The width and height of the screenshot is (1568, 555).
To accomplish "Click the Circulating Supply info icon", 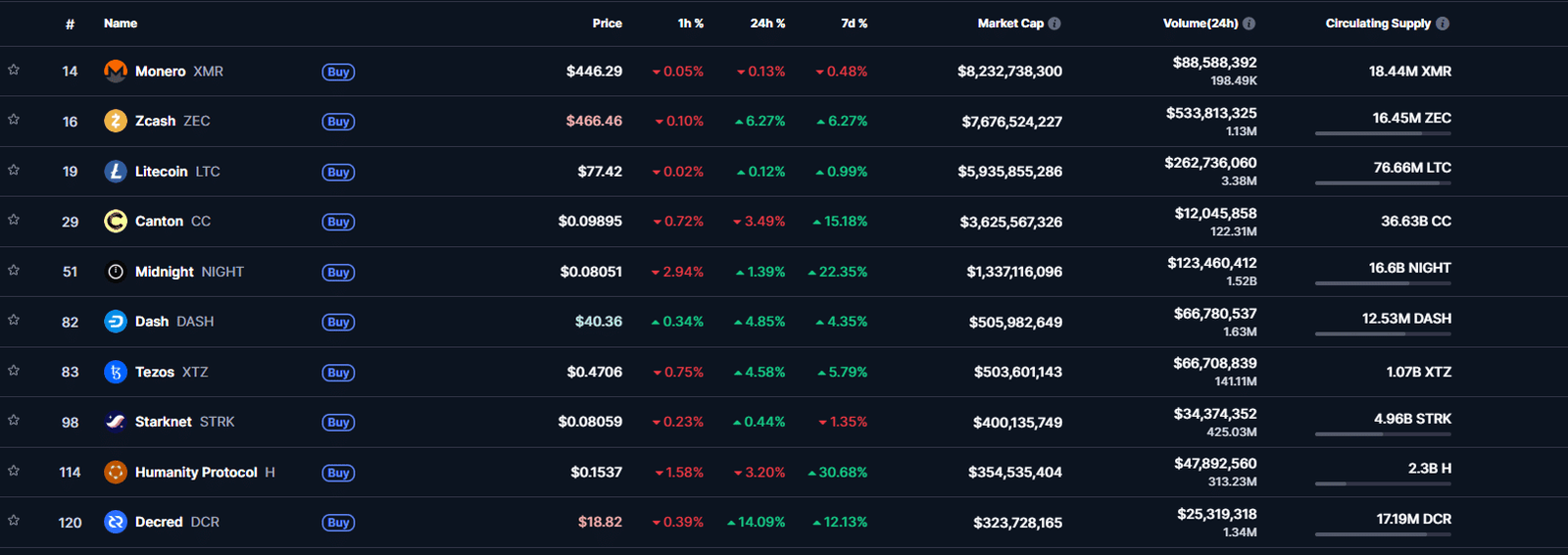I will pyautogui.click(x=1443, y=24).
